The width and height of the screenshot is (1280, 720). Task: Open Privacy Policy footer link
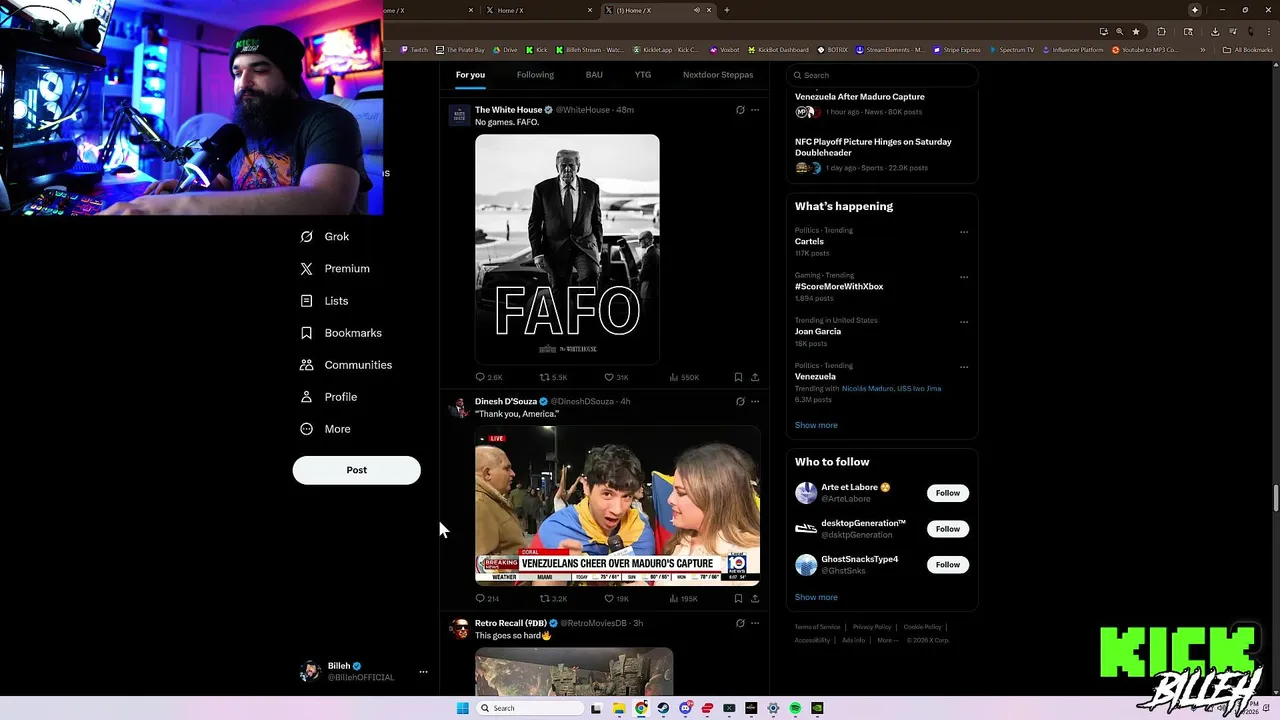click(x=872, y=627)
